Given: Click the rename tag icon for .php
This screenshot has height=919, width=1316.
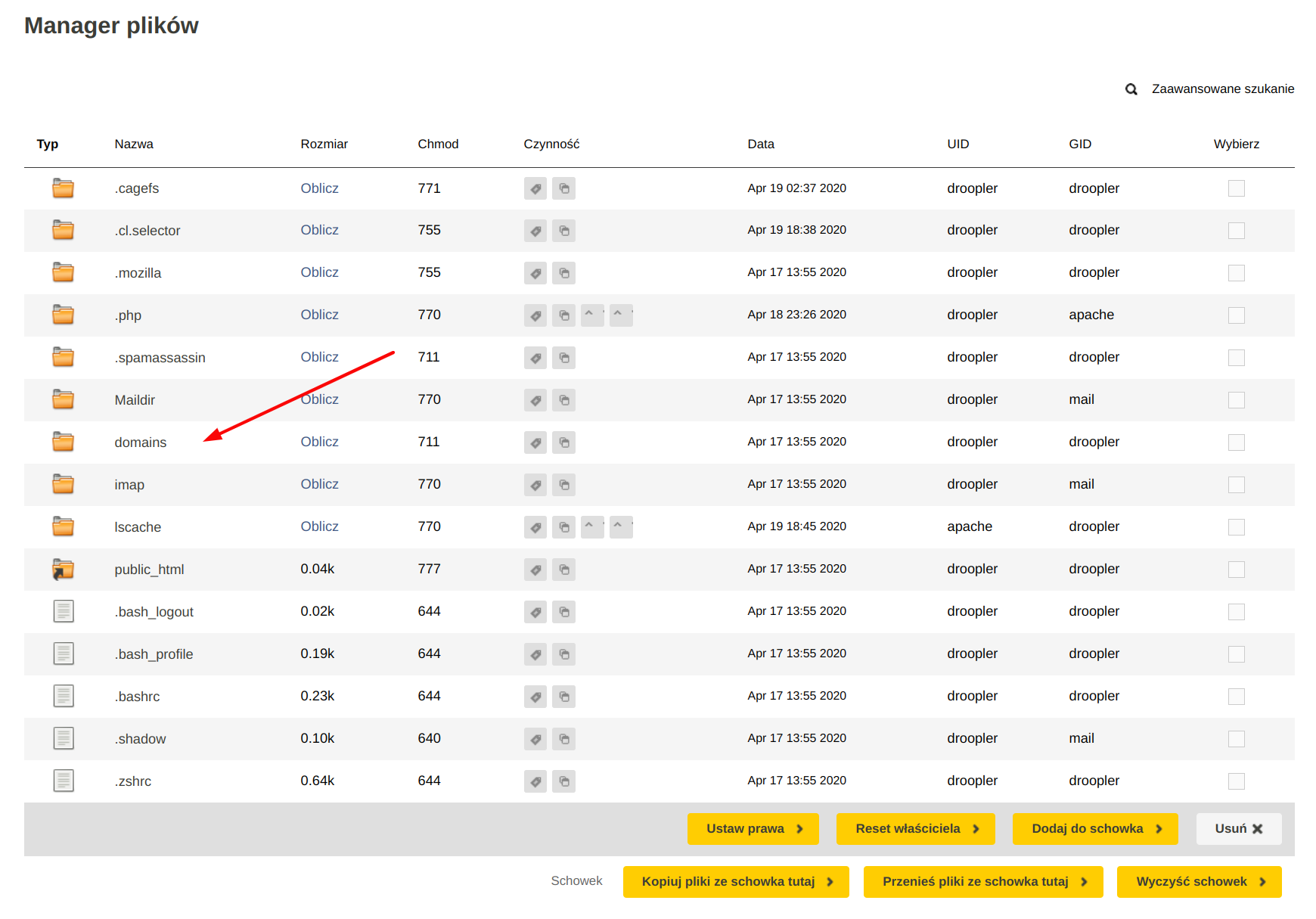Looking at the screenshot, I should point(535,315).
